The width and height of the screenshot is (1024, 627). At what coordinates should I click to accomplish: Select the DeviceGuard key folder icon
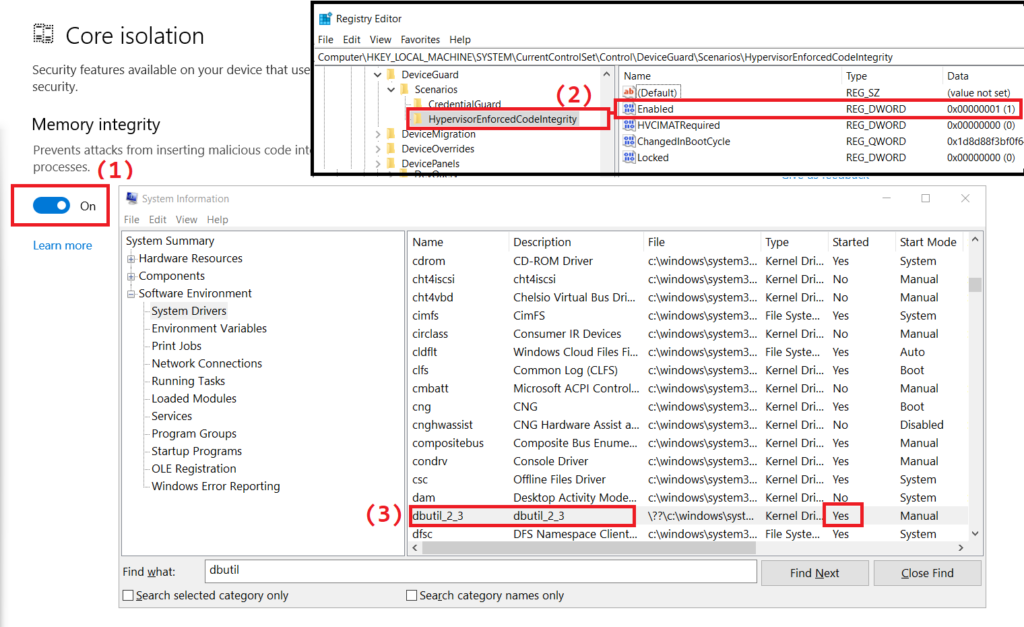391,74
